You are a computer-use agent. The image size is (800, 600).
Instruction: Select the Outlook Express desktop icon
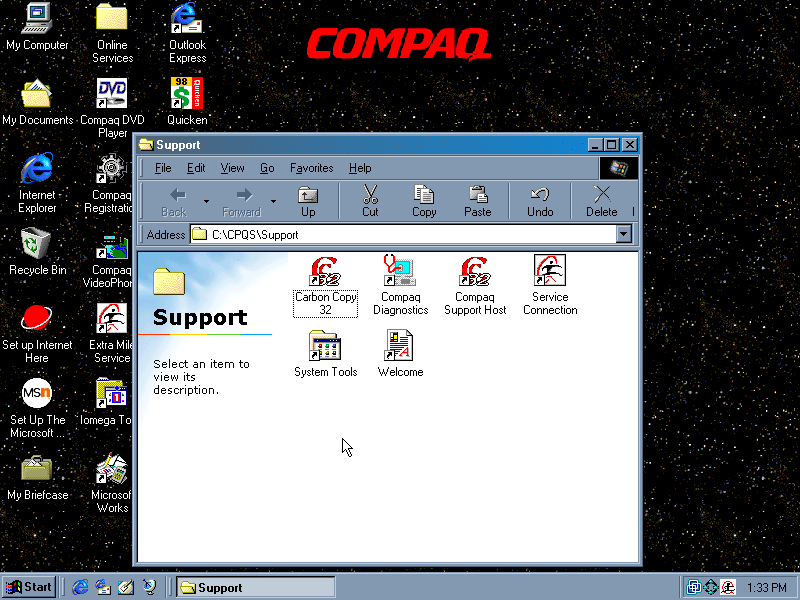click(187, 33)
